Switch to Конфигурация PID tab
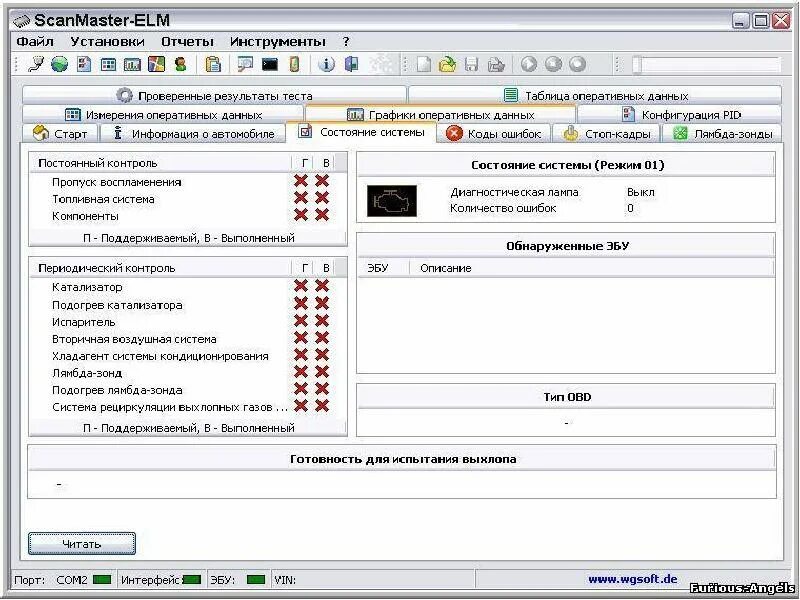800x600 pixels. click(x=680, y=115)
